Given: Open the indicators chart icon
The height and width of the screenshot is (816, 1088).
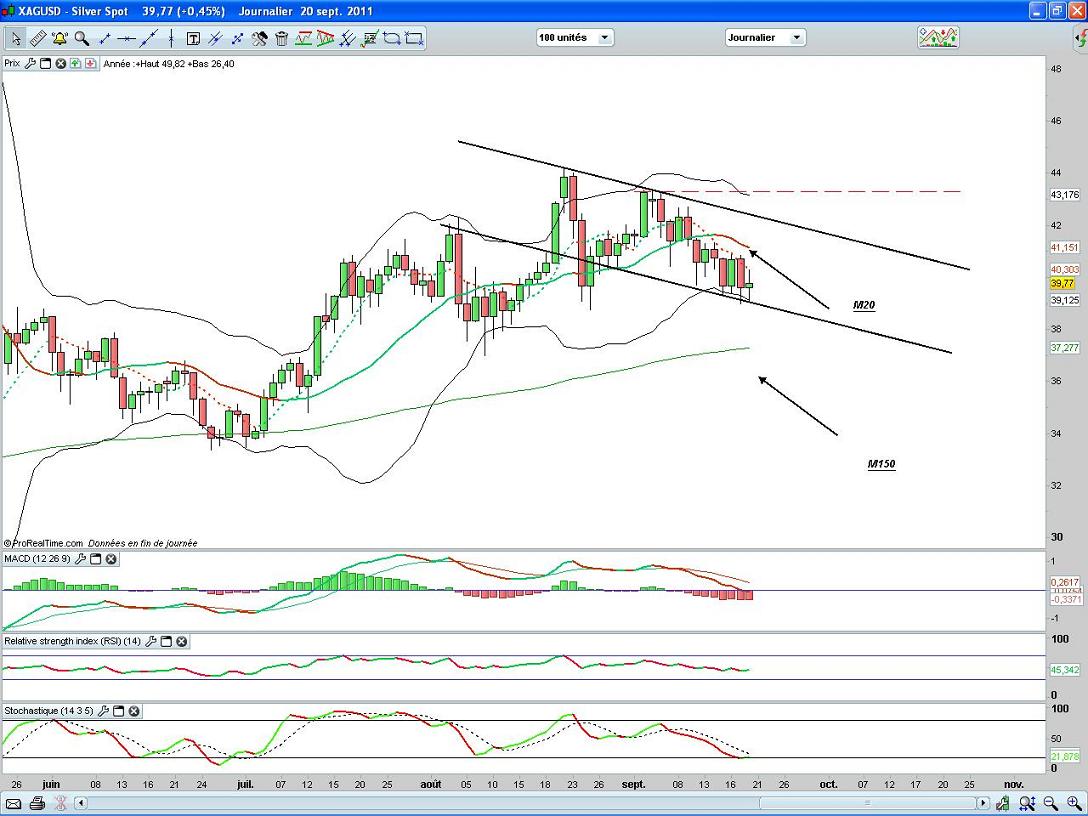Looking at the screenshot, I should tap(938, 38).
